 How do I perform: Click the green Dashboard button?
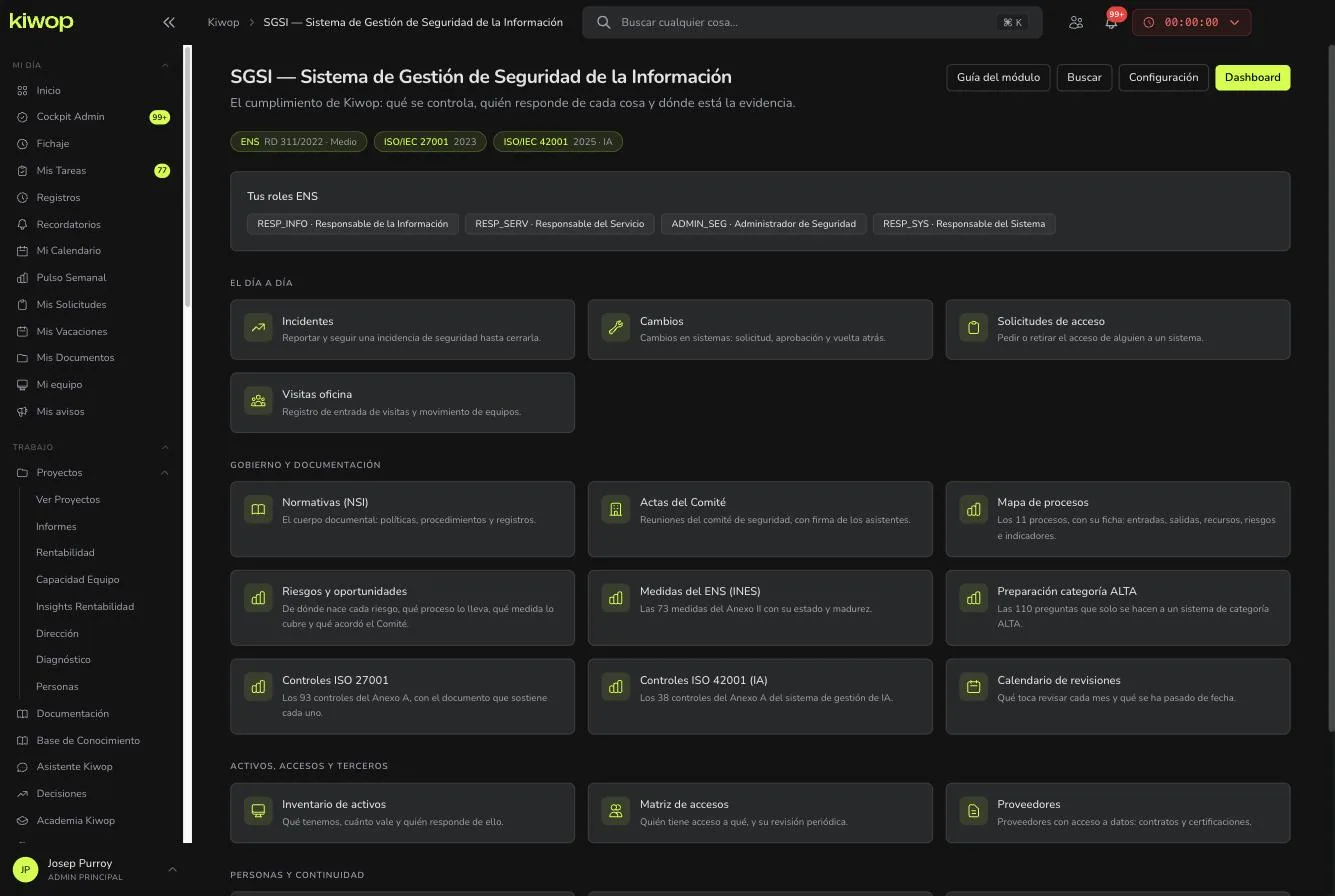coord(1252,77)
